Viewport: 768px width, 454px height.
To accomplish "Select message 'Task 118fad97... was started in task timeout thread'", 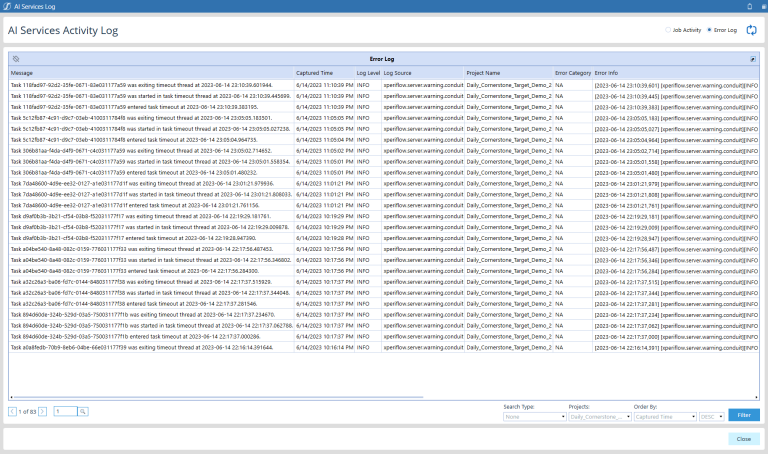I will pyautogui.click(x=150, y=96).
